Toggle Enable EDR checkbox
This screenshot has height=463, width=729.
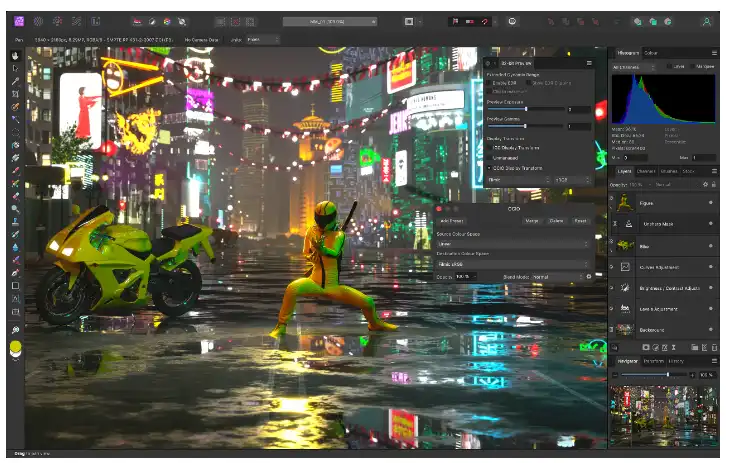[x=490, y=83]
